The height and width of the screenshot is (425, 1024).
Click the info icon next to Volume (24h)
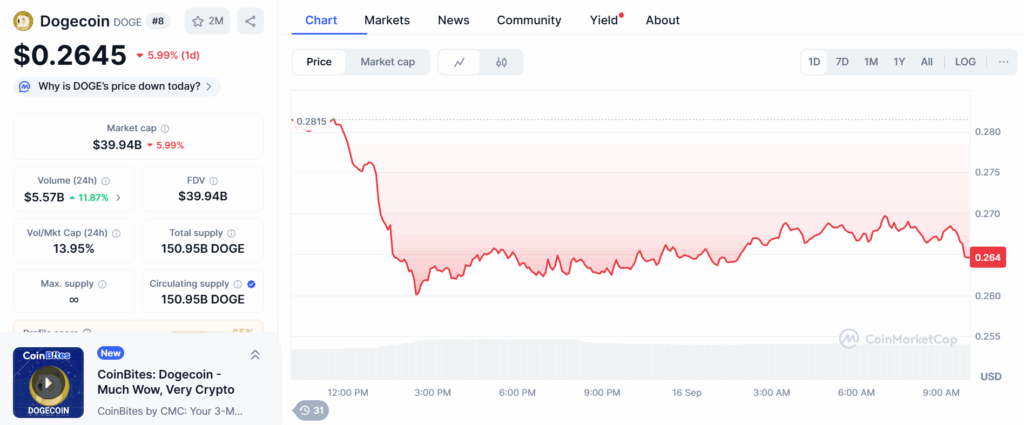tap(106, 181)
